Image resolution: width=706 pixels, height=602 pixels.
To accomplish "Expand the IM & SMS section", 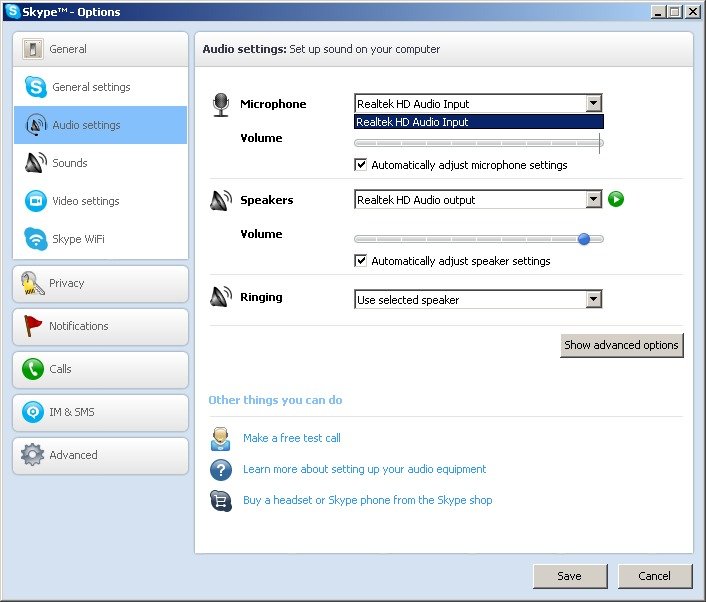I will 101,412.
